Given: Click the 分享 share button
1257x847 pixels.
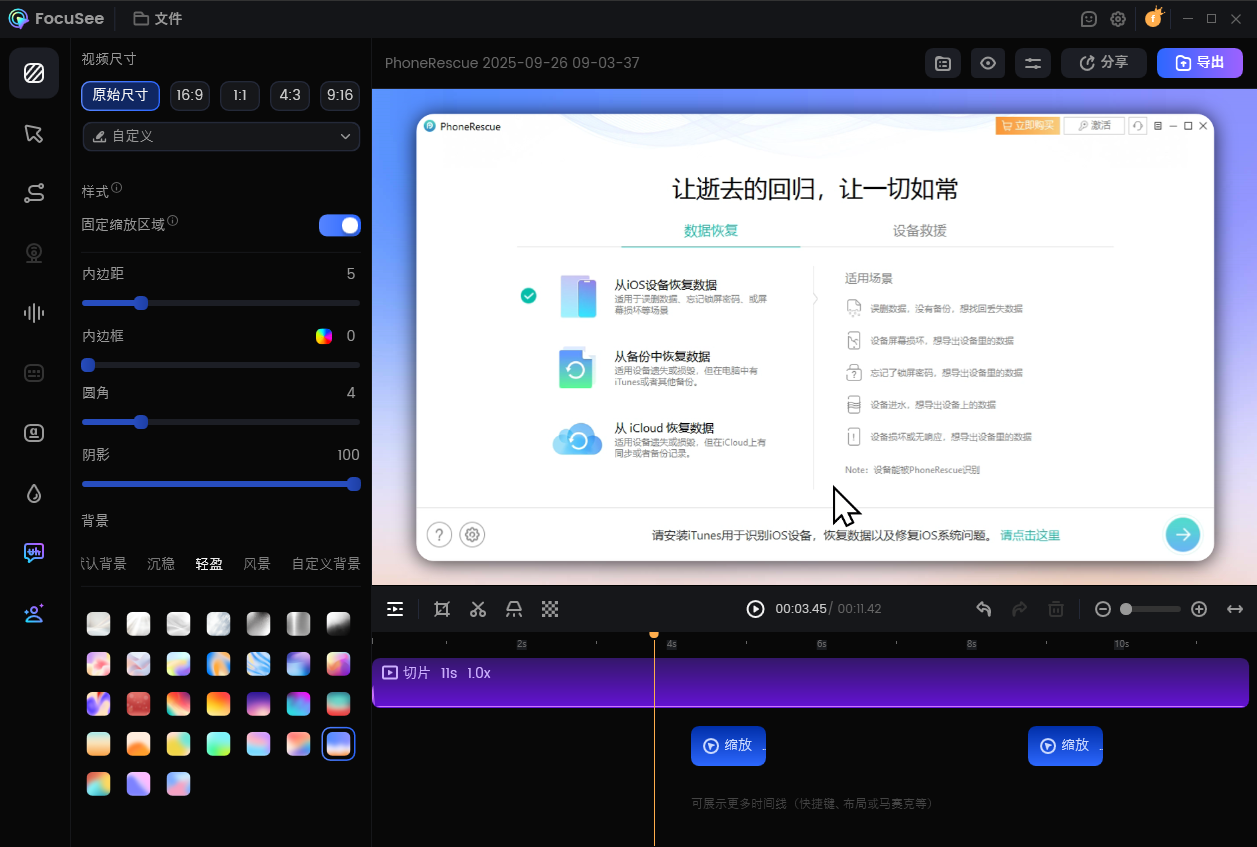Looking at the screenshot, I should coord(1104,63).
